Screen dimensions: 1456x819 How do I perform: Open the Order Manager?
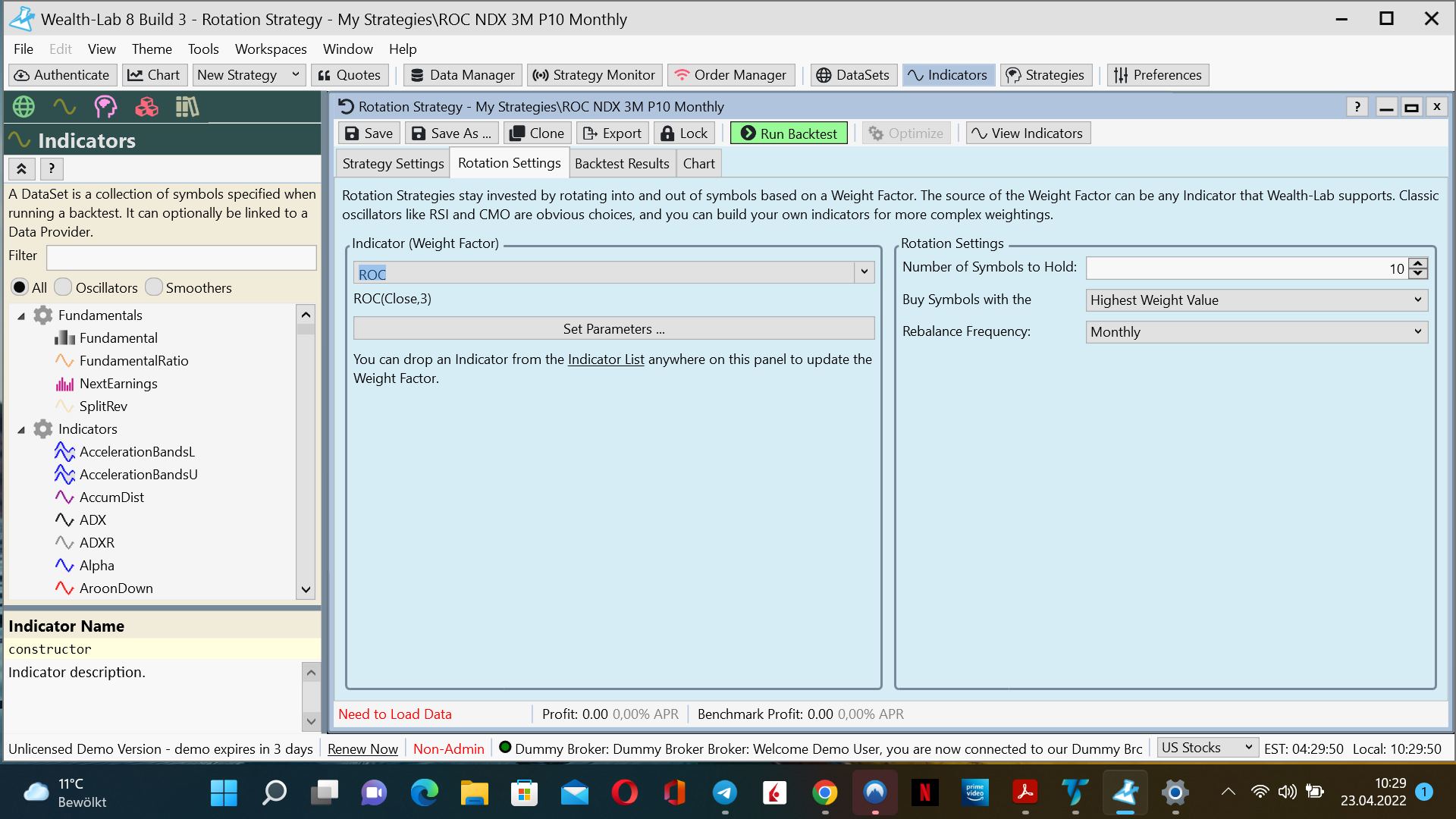[x=731, y=75]
